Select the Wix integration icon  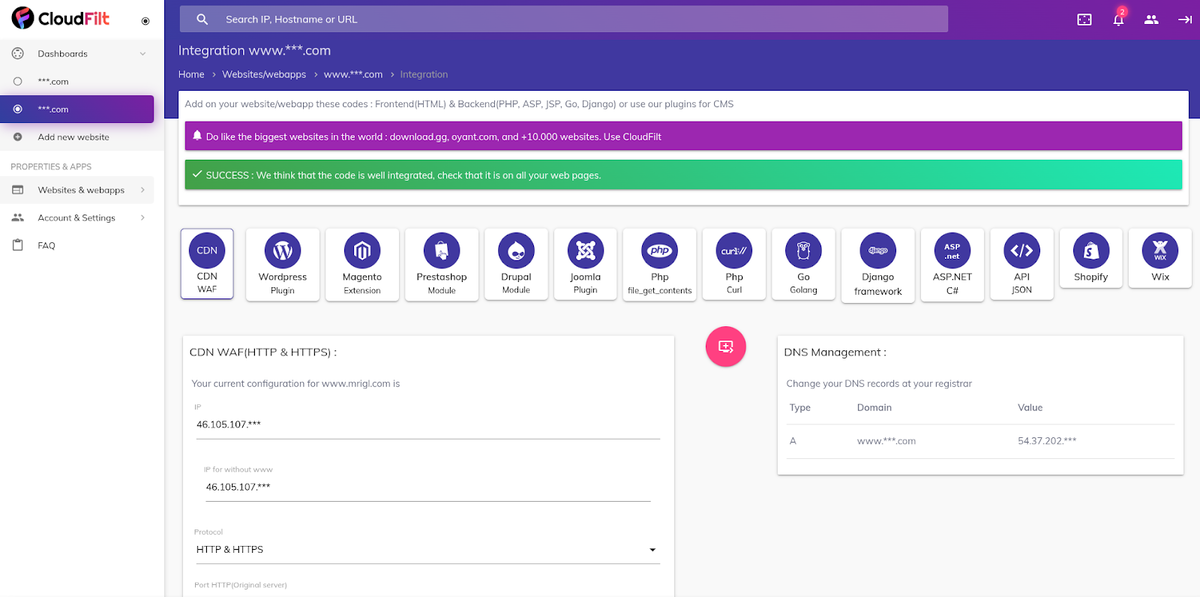click(x=1159, y=258)
